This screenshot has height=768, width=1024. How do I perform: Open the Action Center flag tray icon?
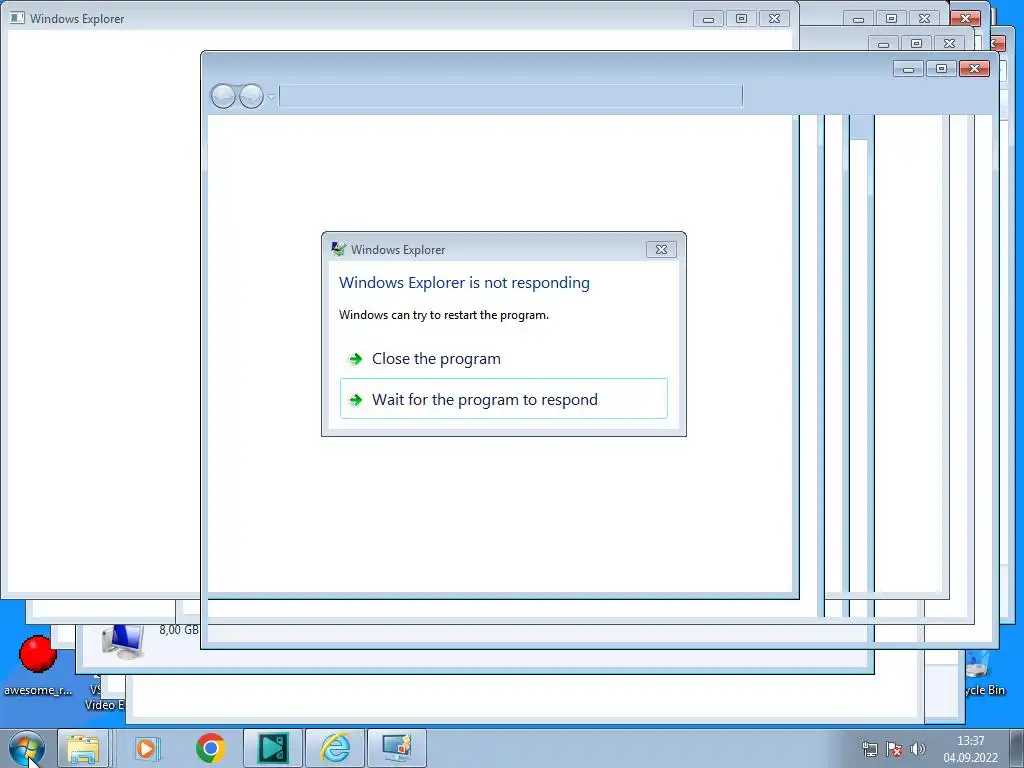click(893, 749)
